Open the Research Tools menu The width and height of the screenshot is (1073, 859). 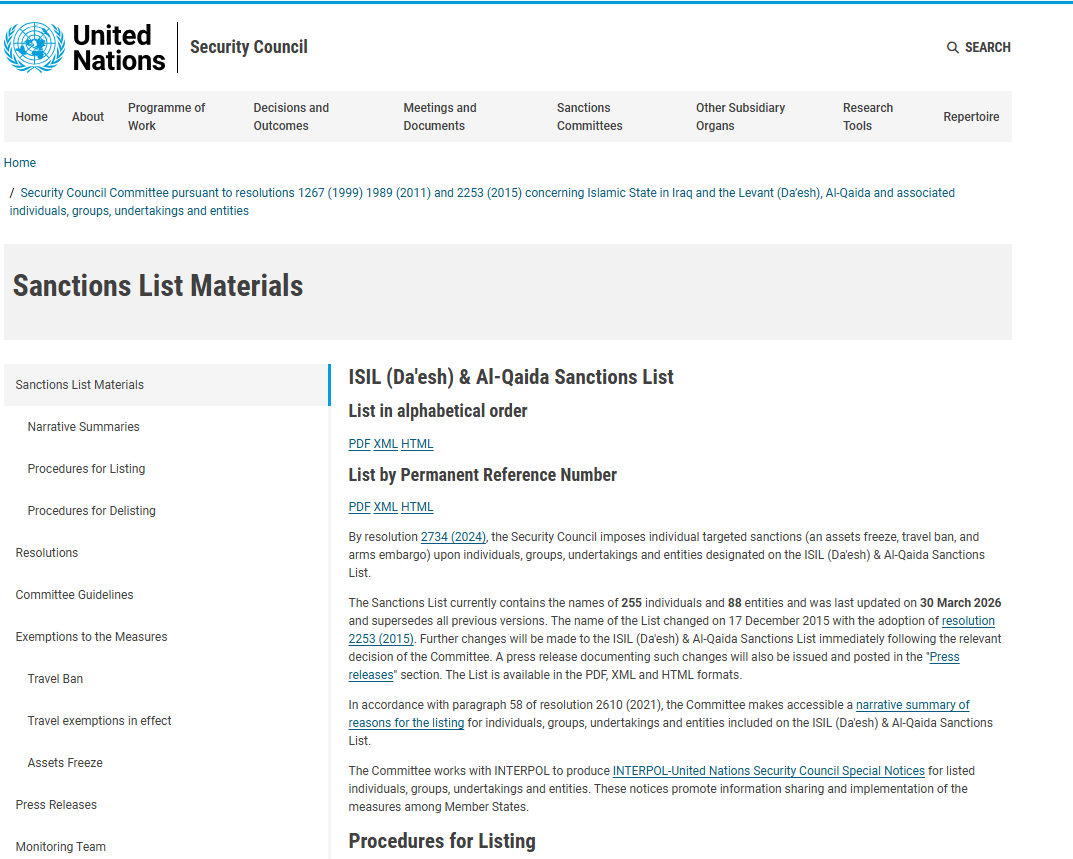click(x=867, y=117)
